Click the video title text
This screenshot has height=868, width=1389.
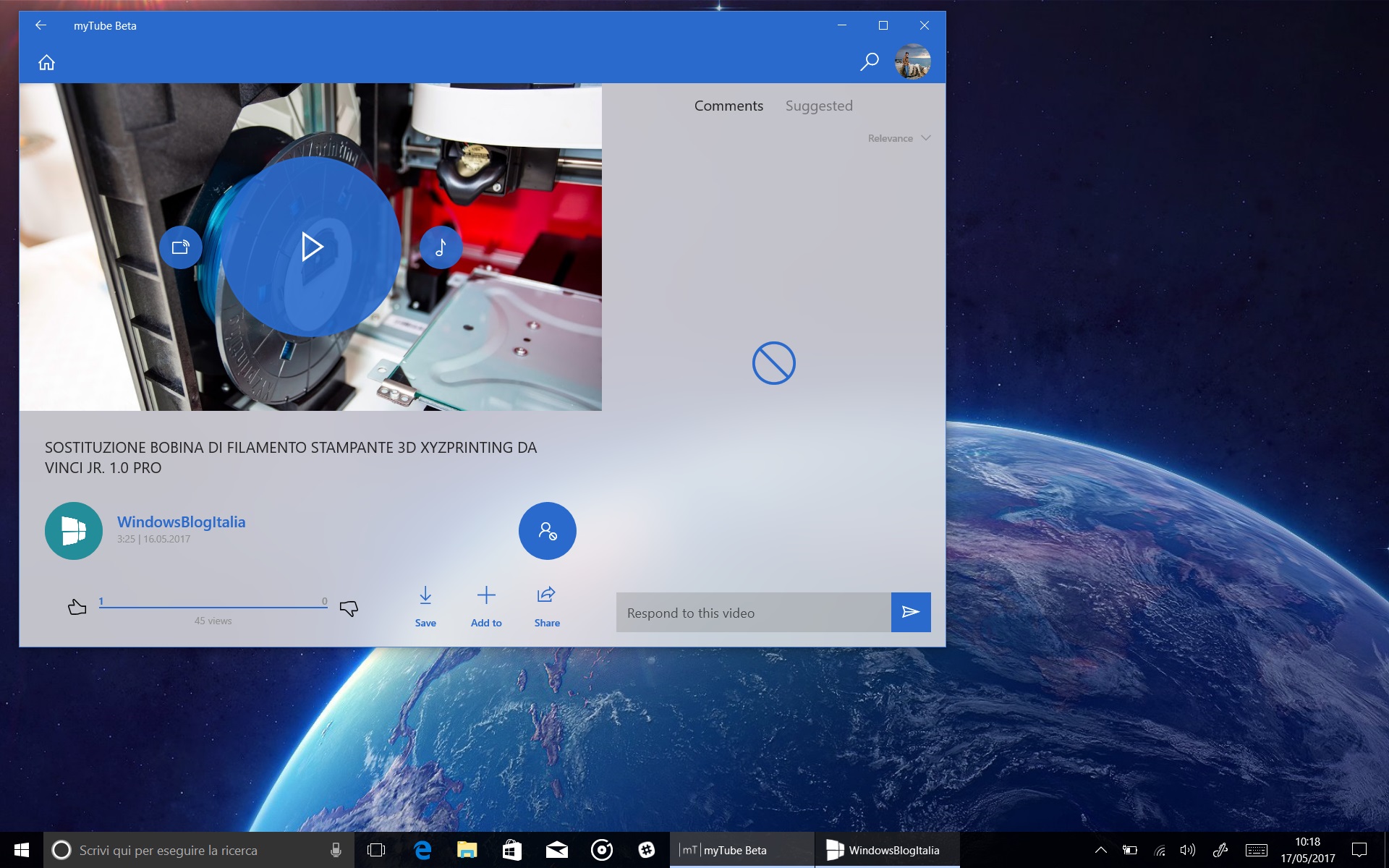[x=291, y=457]
